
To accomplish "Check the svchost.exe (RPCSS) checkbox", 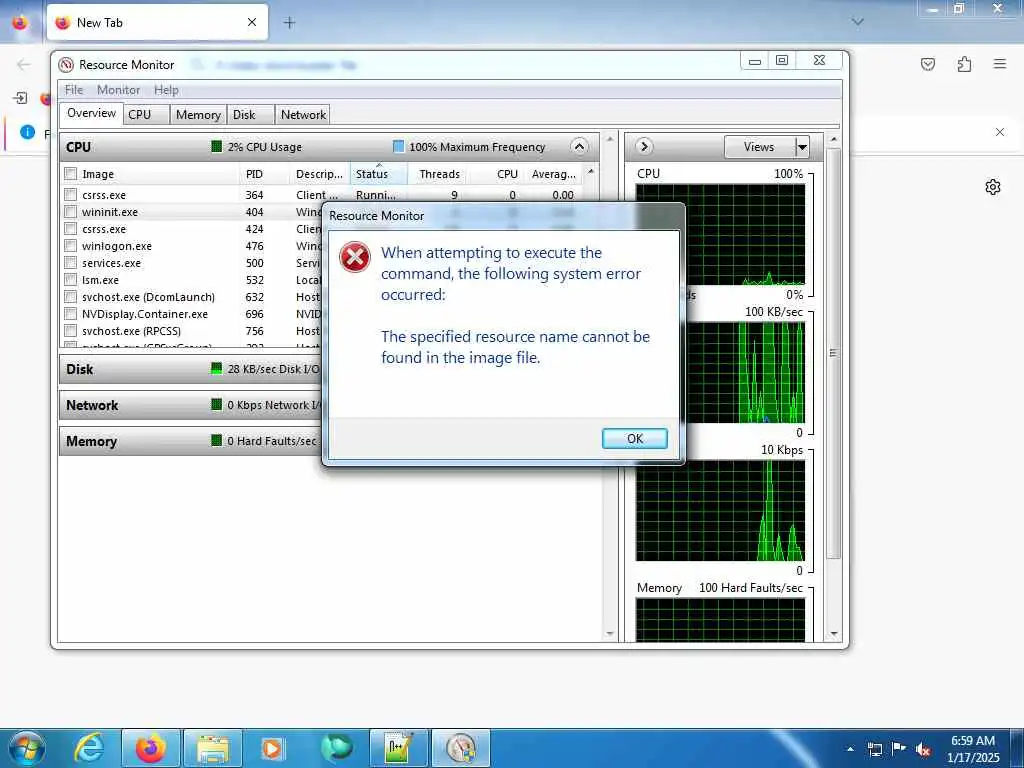I will click(x=71, y=330).
